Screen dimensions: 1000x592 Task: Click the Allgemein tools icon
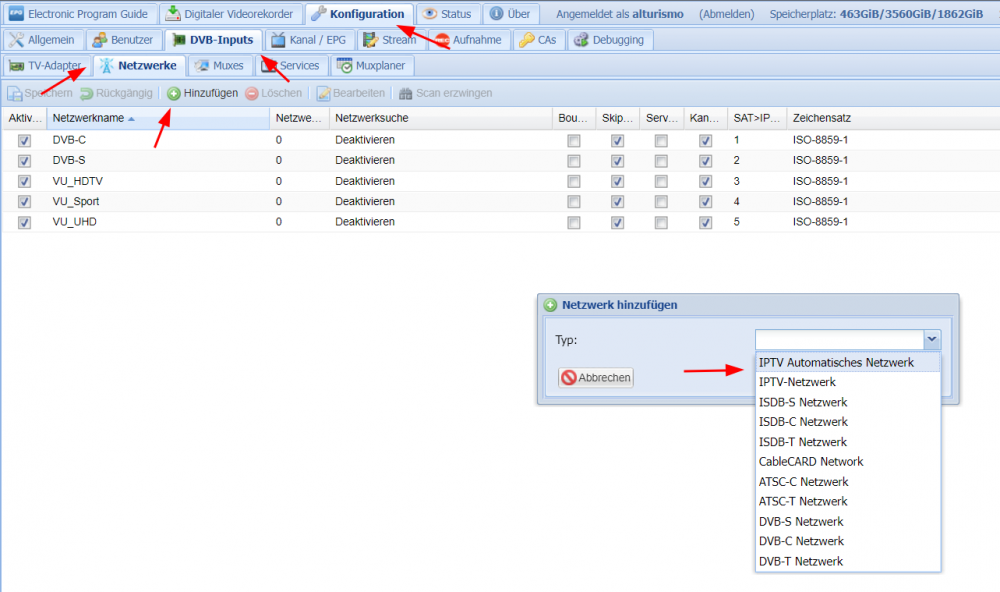point(17,40)
